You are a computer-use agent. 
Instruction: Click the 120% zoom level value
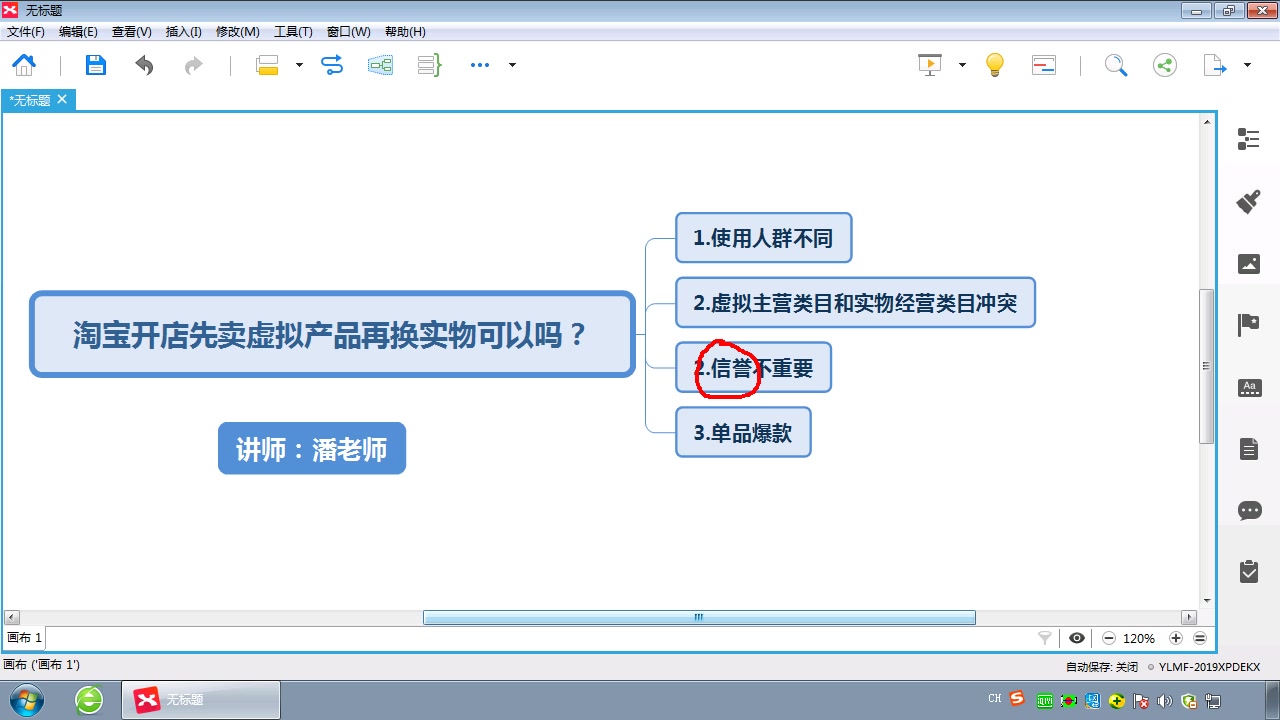[x=1139, y=638]
